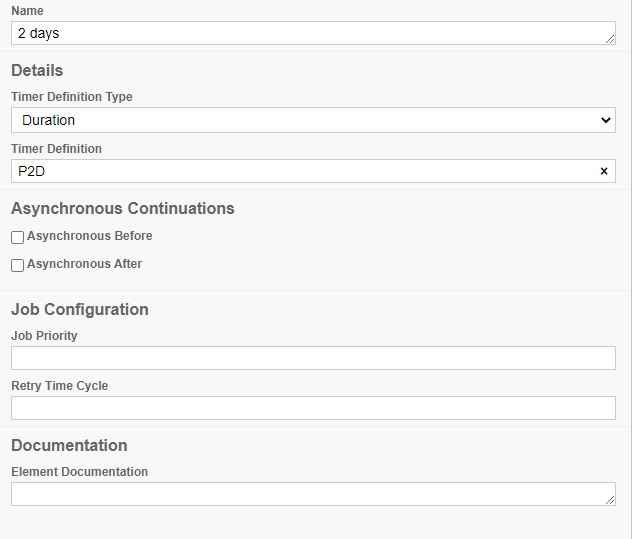
Task: Click the "Retry Time Cycle" field label
Action: 60,386
